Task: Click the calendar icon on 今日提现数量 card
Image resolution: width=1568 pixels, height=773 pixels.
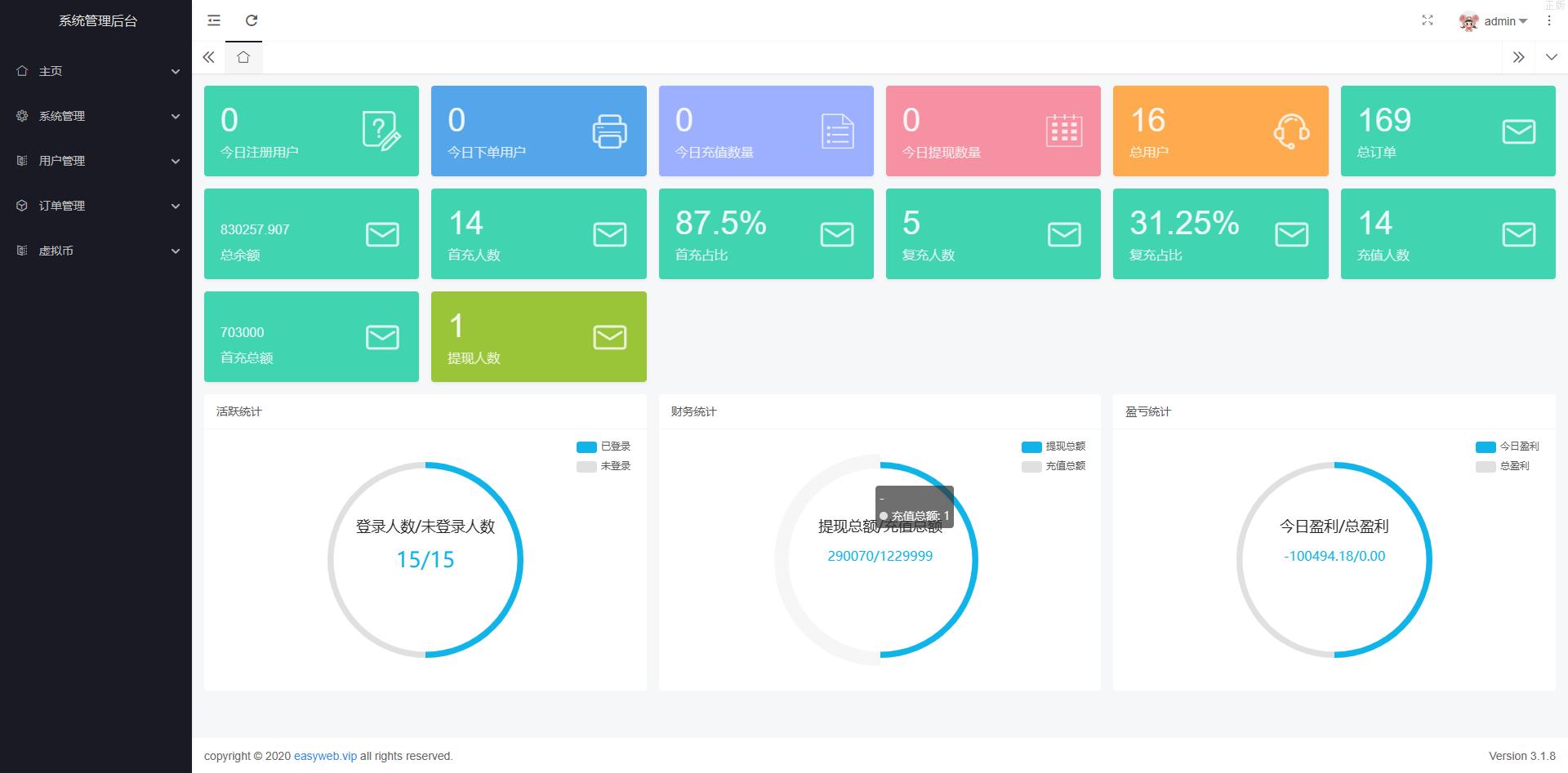Action: [1064, 131]
